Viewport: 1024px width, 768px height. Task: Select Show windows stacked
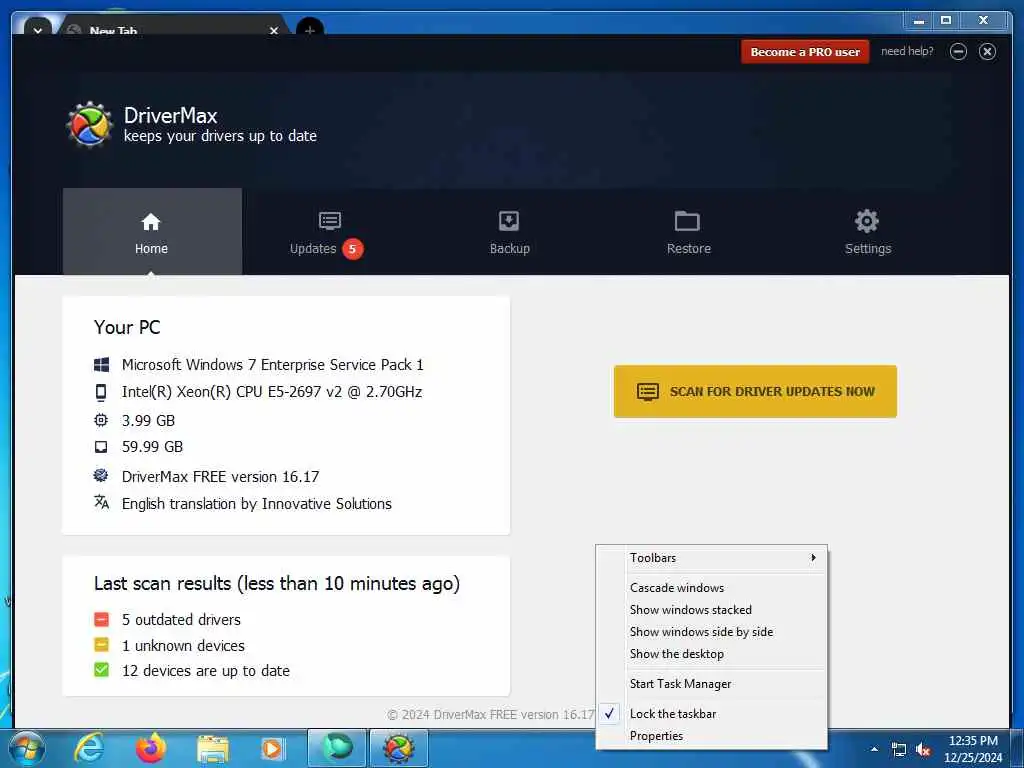coord(712,610)
